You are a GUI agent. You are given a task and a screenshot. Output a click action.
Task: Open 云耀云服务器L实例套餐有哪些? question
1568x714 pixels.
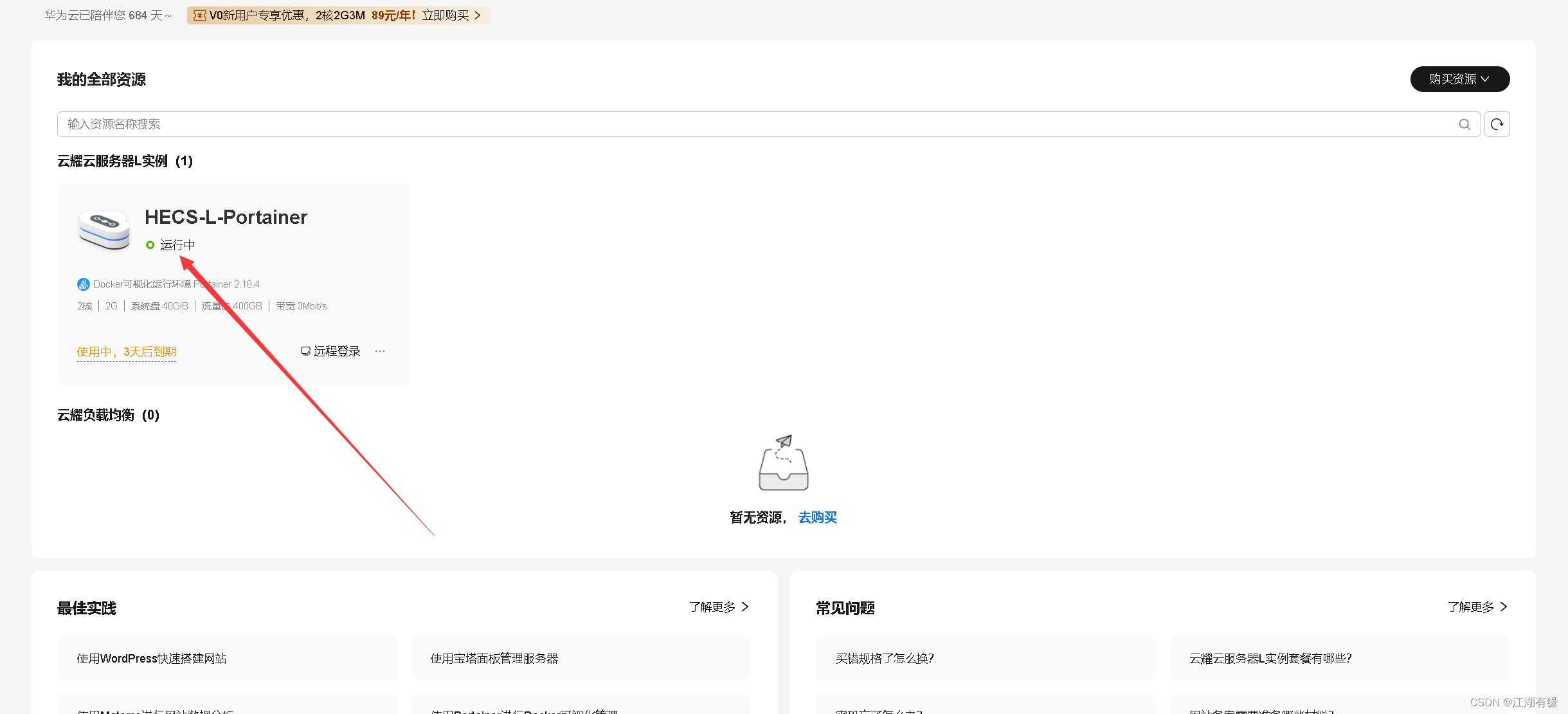(1340, 659)
